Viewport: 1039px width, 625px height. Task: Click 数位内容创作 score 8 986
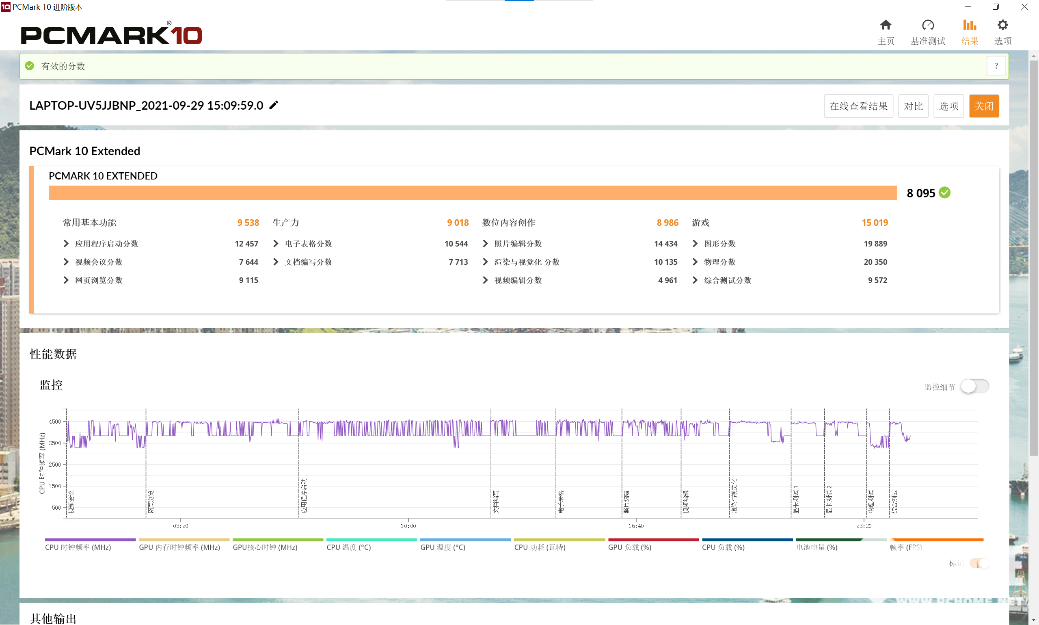coord(667,223)
